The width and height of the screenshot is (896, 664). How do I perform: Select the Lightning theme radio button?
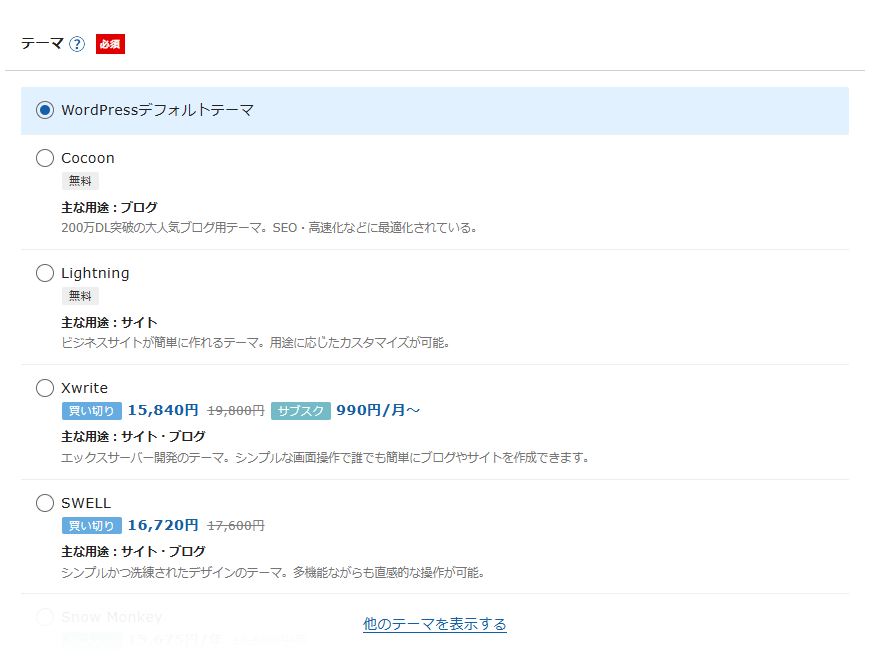pyautogui.click(x=45, y=273)
